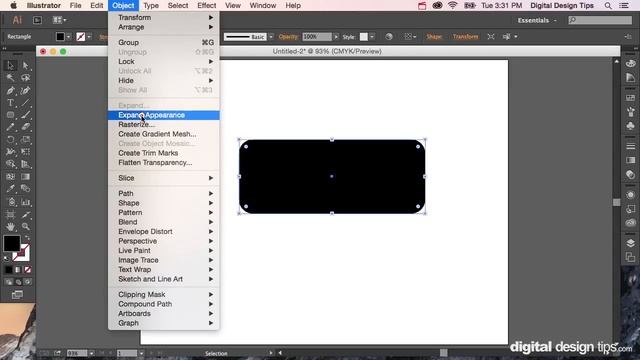Choose Rasterize from the Object menu
Screen dimensions: 640x360
pyautogui.click(x=164, y=124)
